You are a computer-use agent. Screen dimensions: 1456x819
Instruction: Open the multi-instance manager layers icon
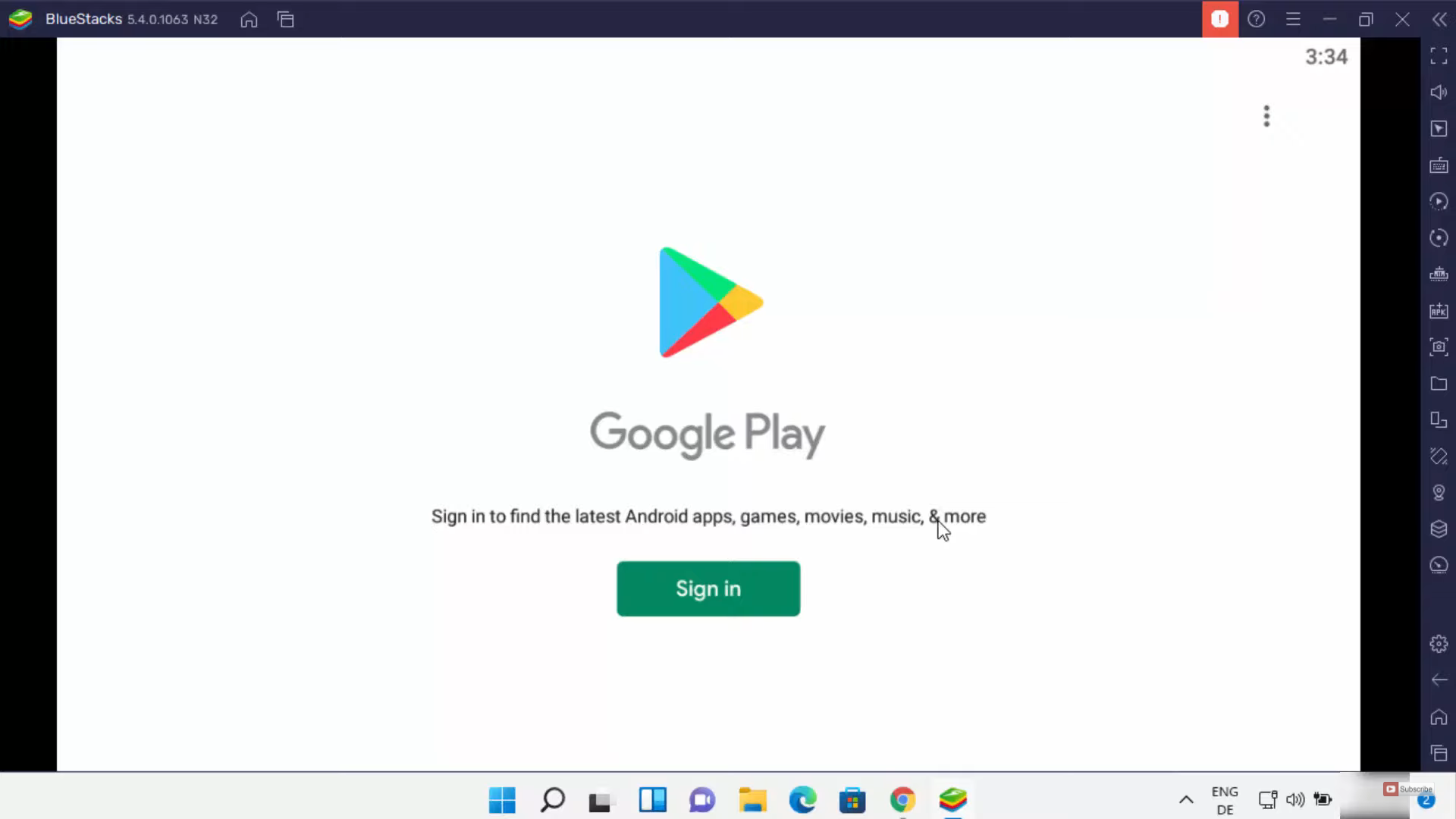click(x=1439, y=529)
